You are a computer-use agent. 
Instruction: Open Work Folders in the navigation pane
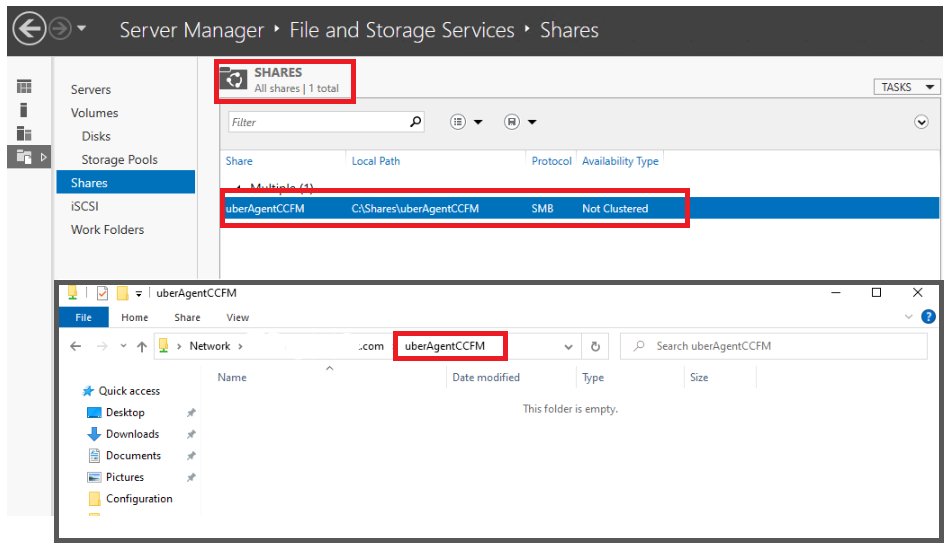[107, 229]
